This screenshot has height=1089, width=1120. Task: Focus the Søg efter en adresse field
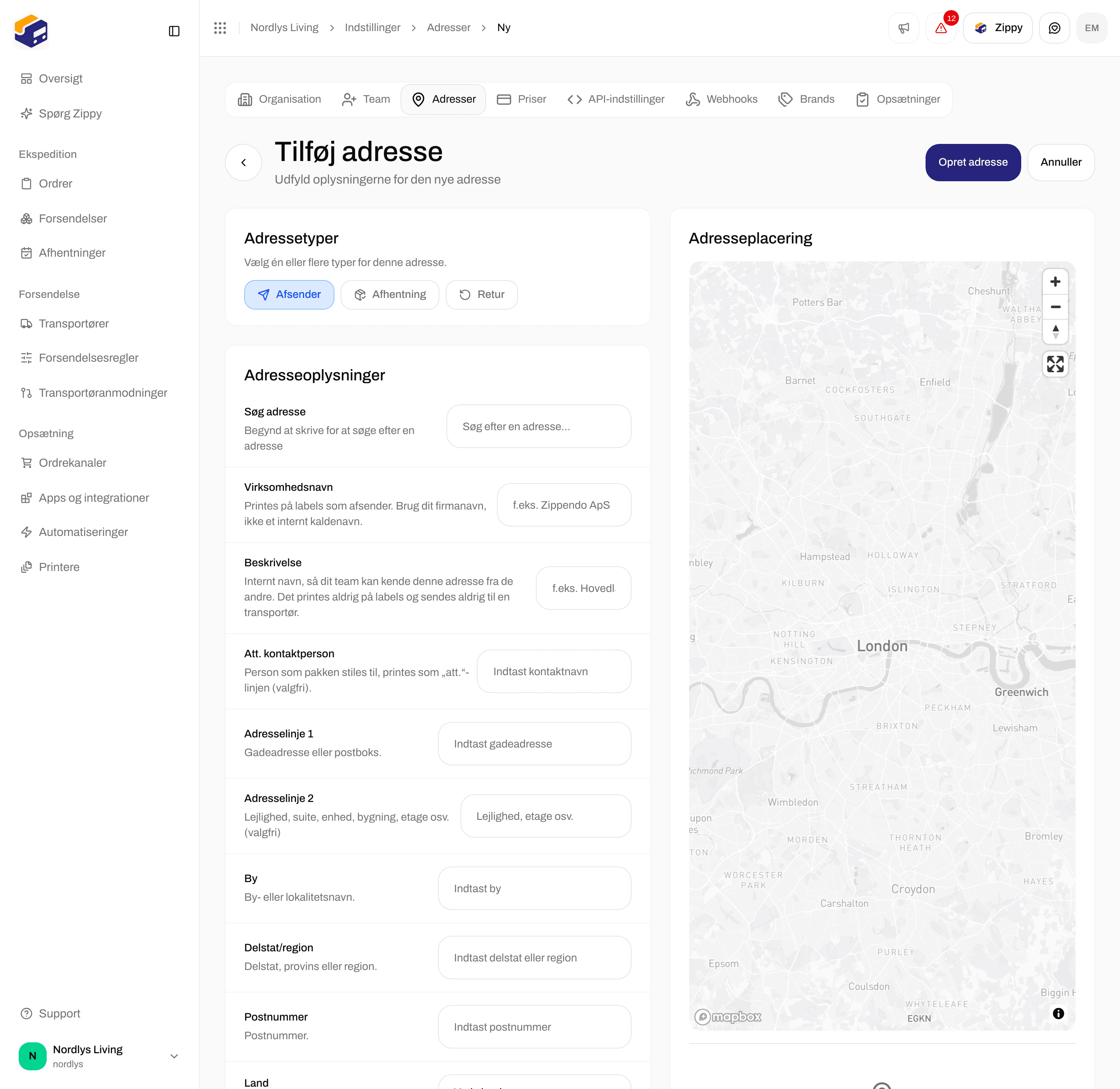pos(538,427)
